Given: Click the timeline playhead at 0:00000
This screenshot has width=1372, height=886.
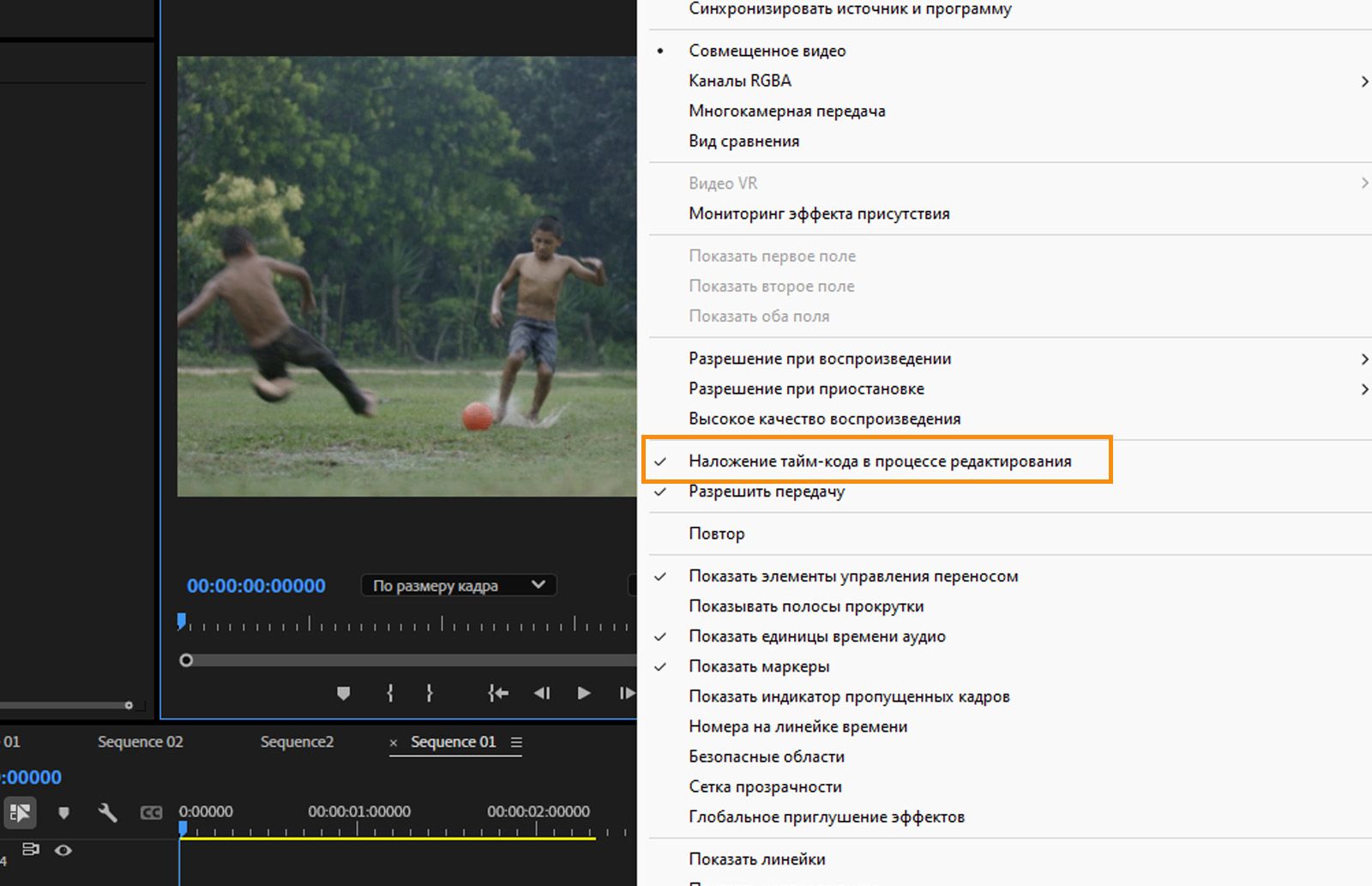Looking at the screenshot, I should tap(183, 829).
